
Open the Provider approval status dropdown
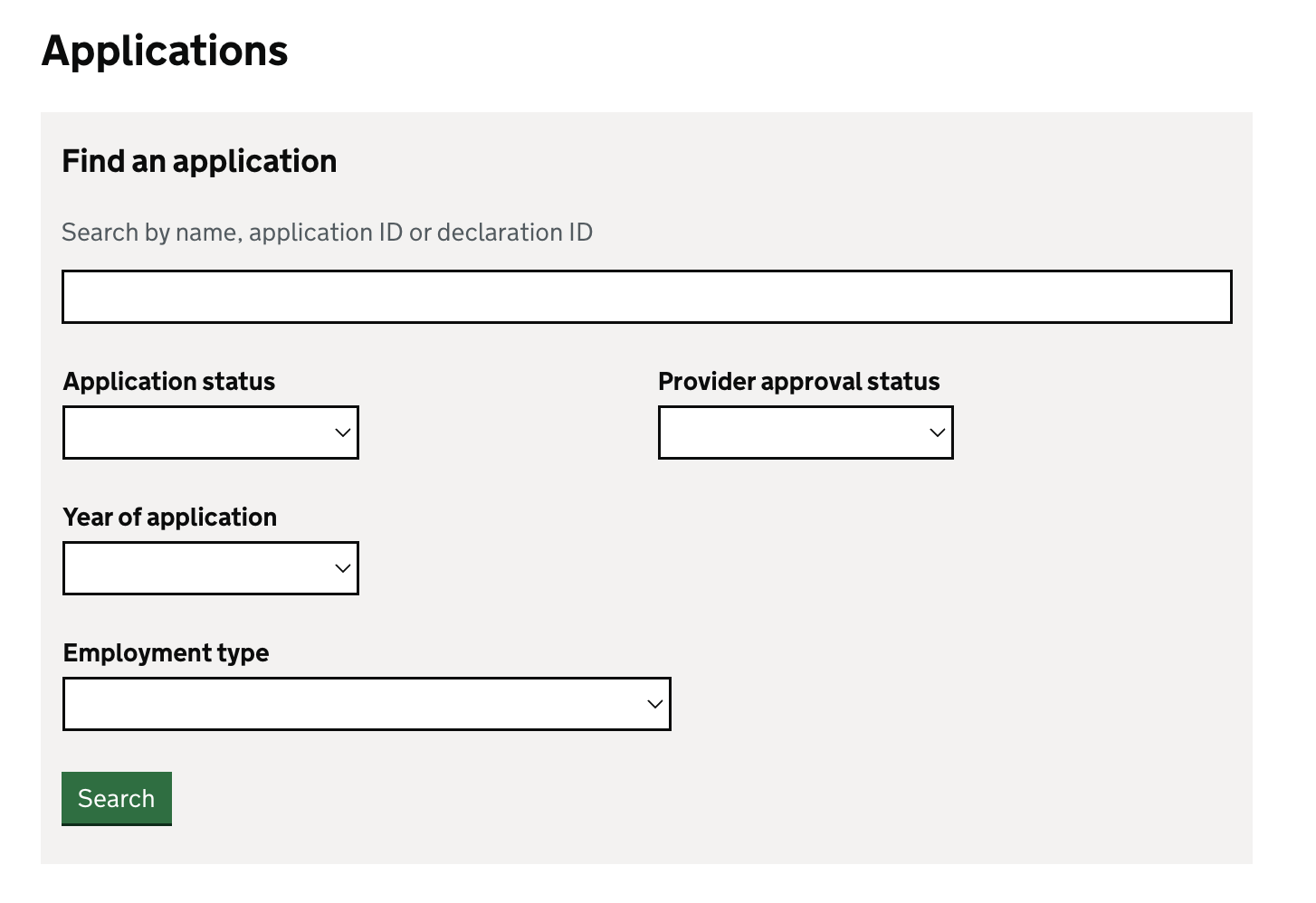[806, 432]
